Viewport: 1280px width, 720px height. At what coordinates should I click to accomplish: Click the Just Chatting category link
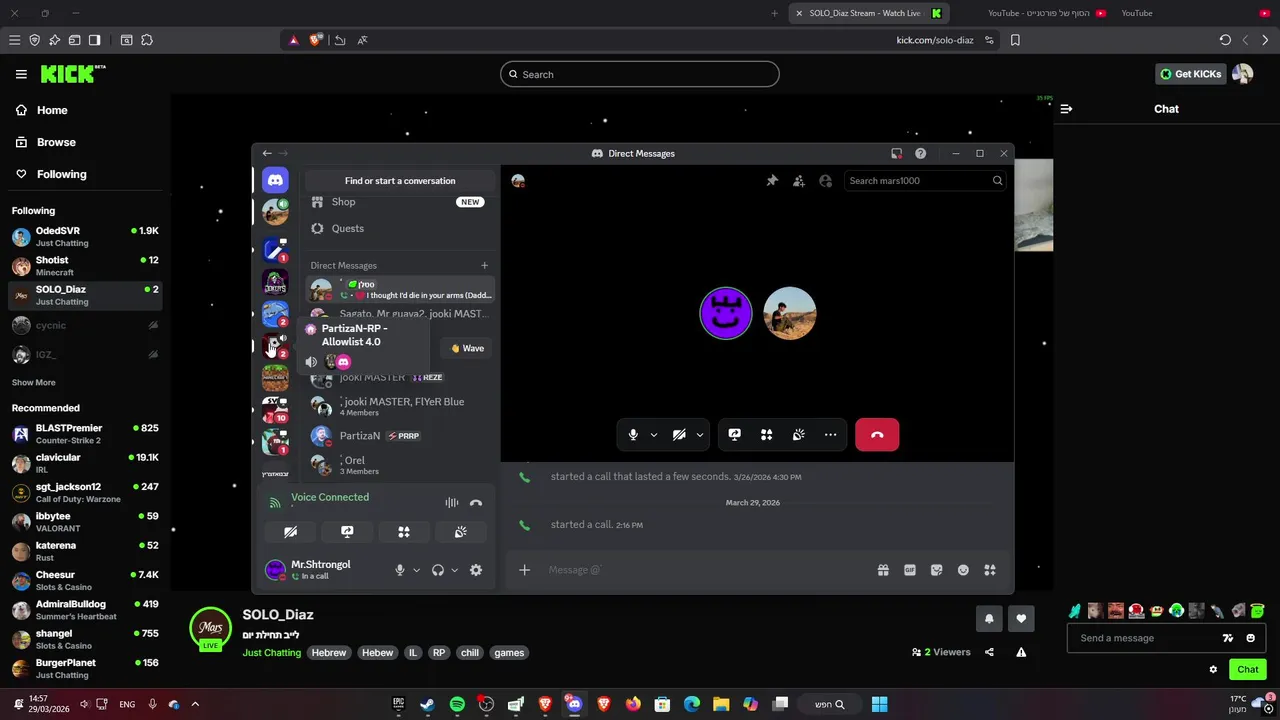pos(271,653)
